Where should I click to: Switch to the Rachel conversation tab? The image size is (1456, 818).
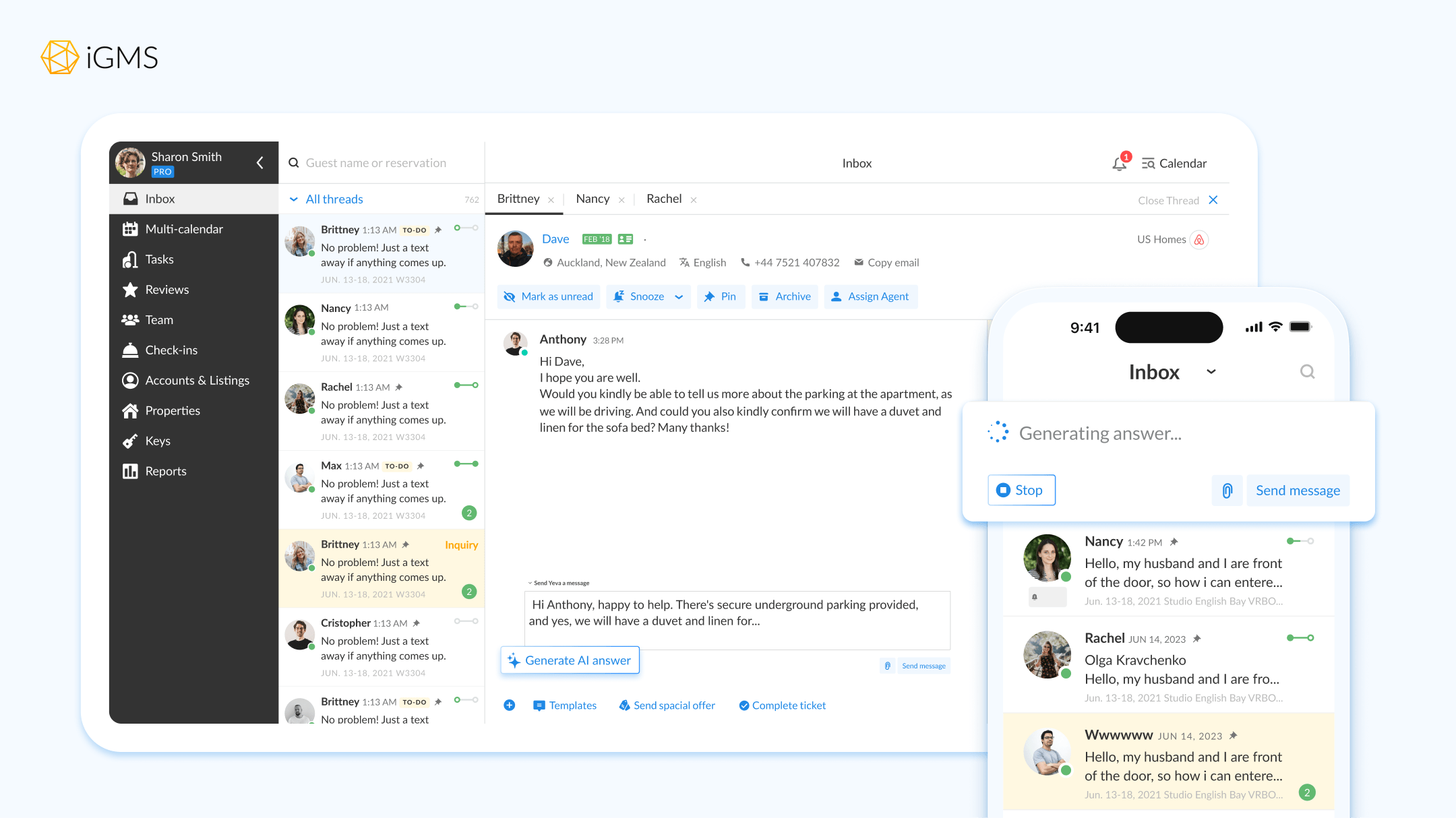pos(664,199)
